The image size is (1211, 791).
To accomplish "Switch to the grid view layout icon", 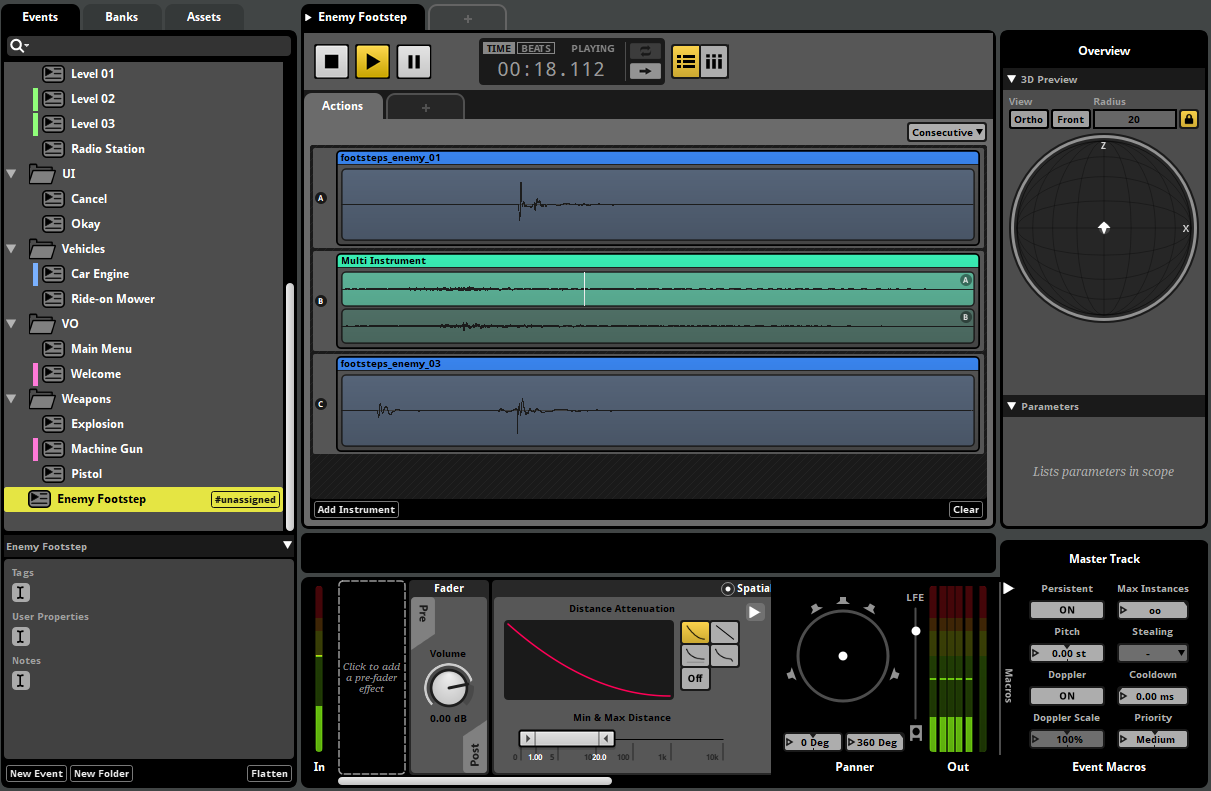I will tap(714, 61).
